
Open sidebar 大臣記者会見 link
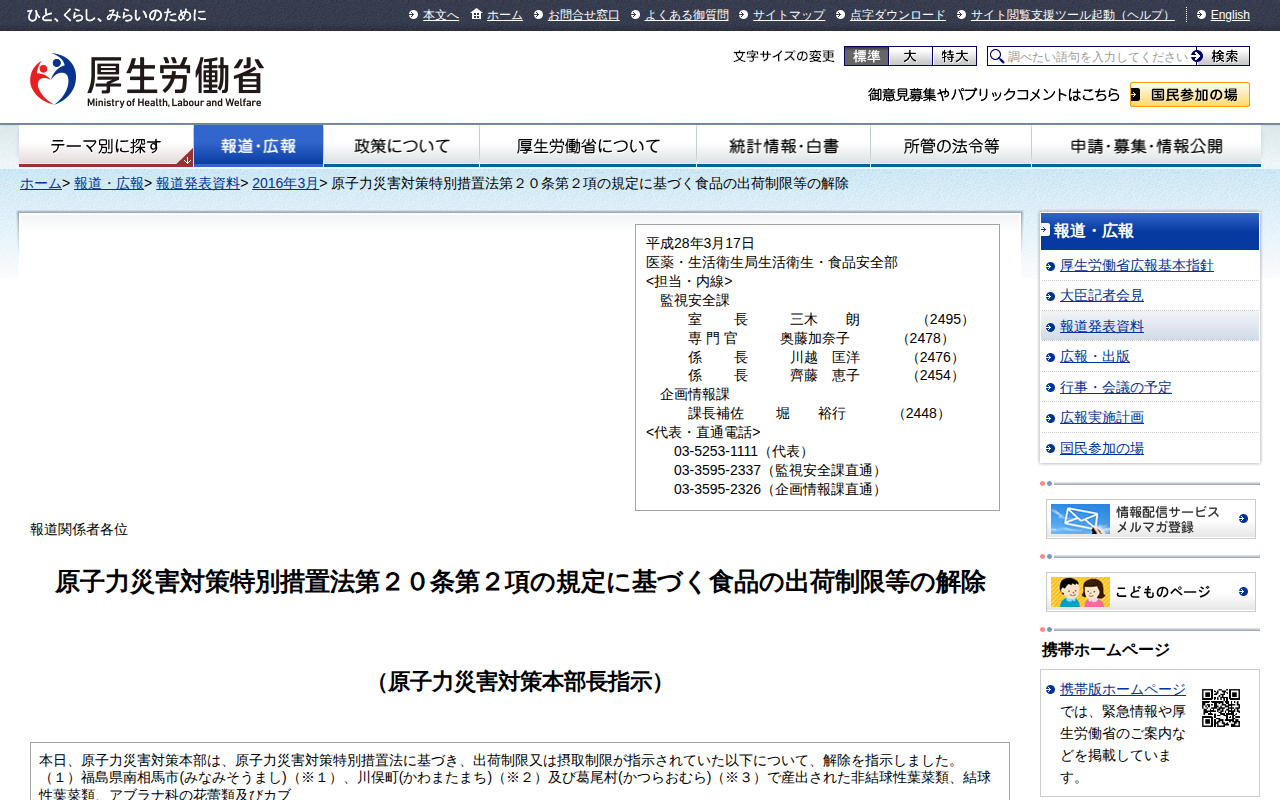1102,296
